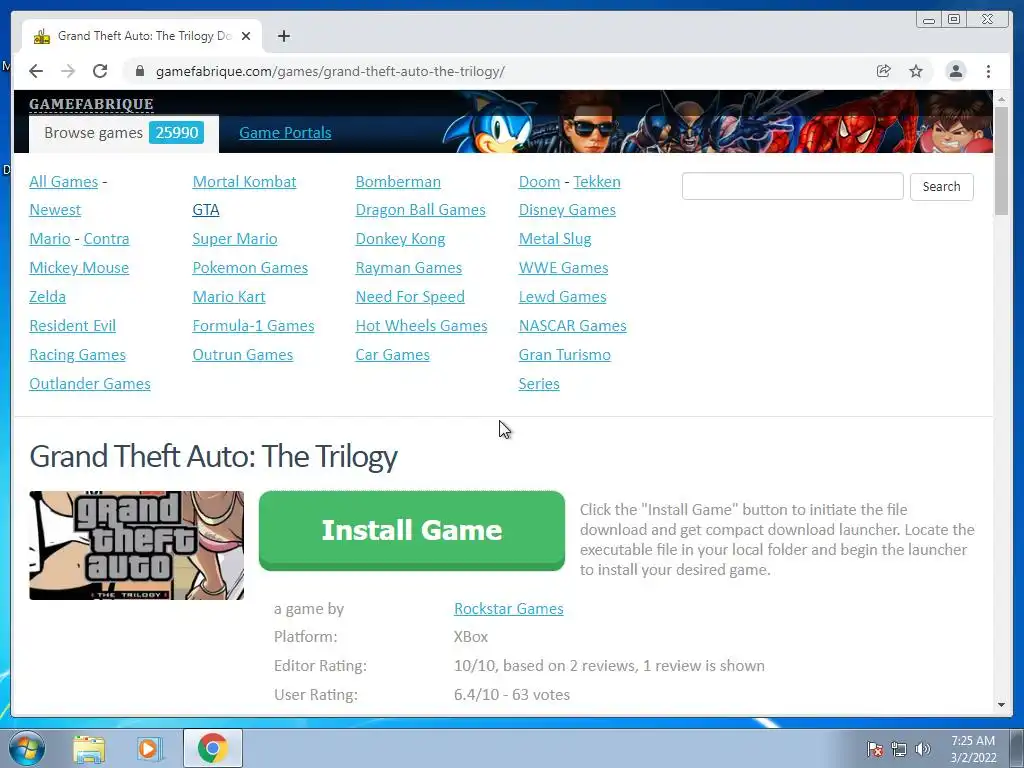Open the Bomberman link
This screenshot has width=1024, height=768.
398,182
